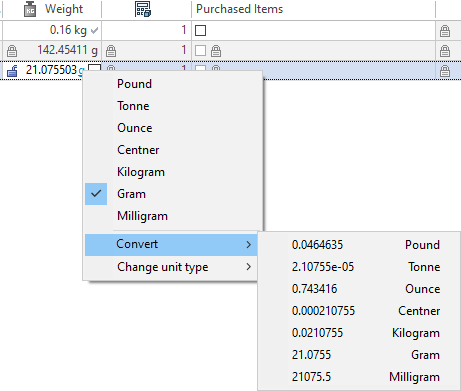
Task: Convert value to 0.0464635 Pound
Action: [359, 245]
